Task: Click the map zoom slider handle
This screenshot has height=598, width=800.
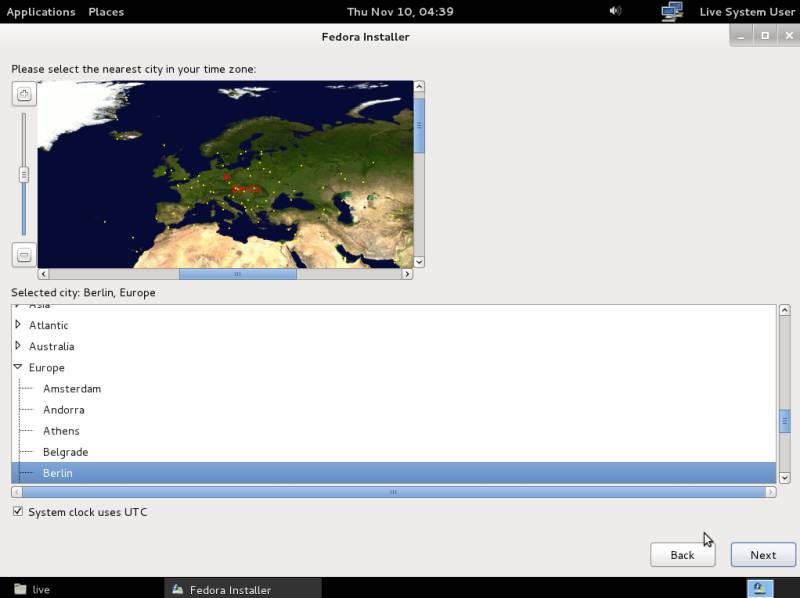Action: point(24,175)
